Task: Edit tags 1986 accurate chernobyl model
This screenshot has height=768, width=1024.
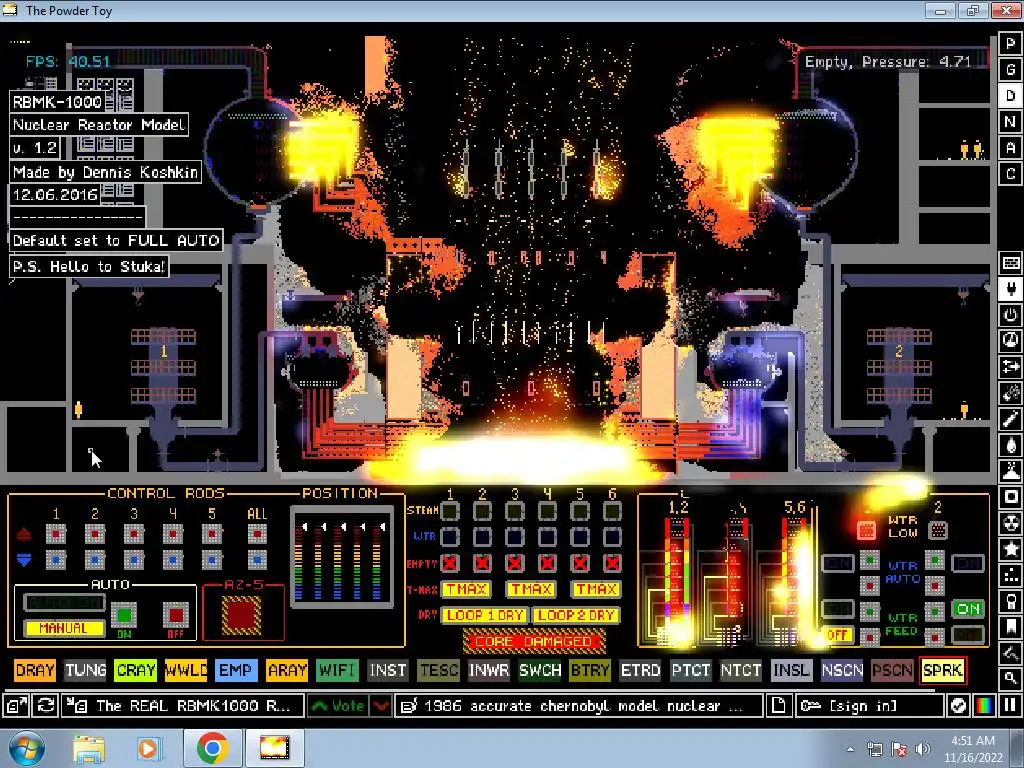Action: (579, 706)
